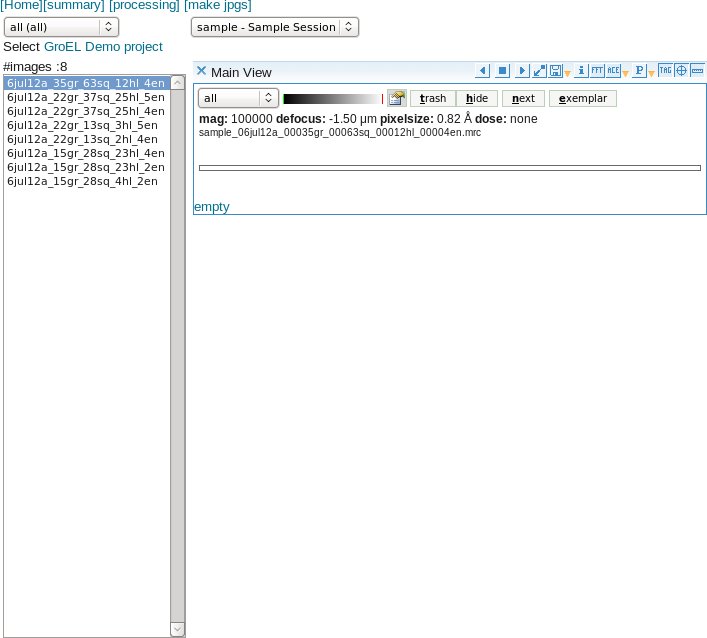Click the ACE icon in toolbar
This screenshot has height=638, width=707.
613,71
